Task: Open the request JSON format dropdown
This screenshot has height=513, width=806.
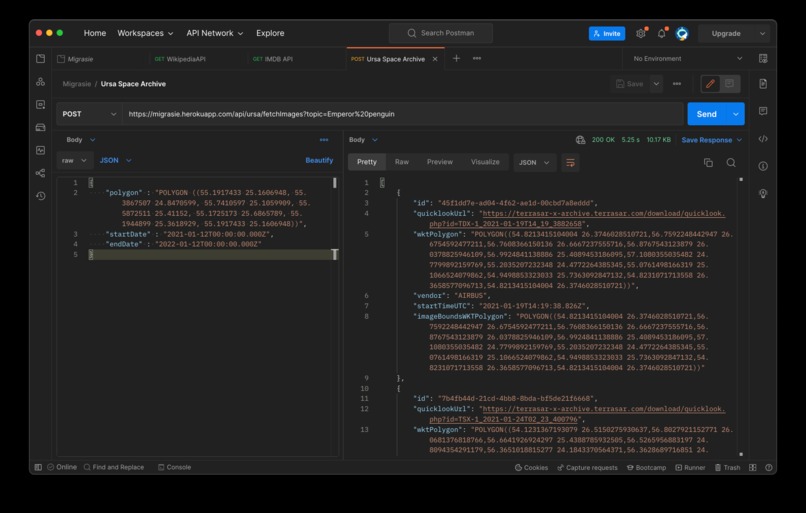Action: point(116,160)
